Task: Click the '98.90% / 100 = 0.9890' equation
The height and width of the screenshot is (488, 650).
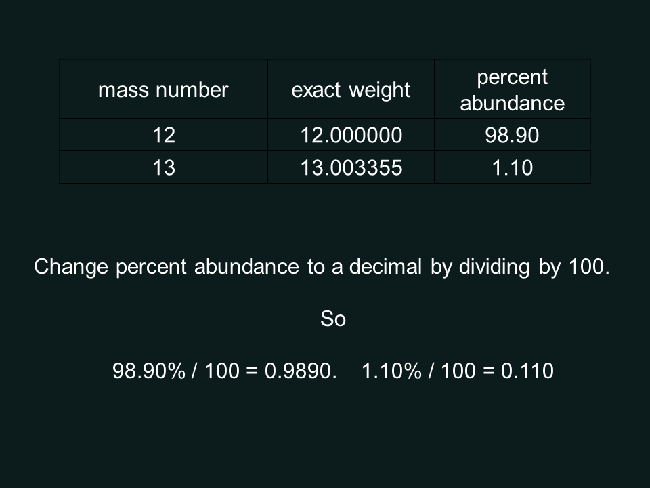Action: coord(222,371)
